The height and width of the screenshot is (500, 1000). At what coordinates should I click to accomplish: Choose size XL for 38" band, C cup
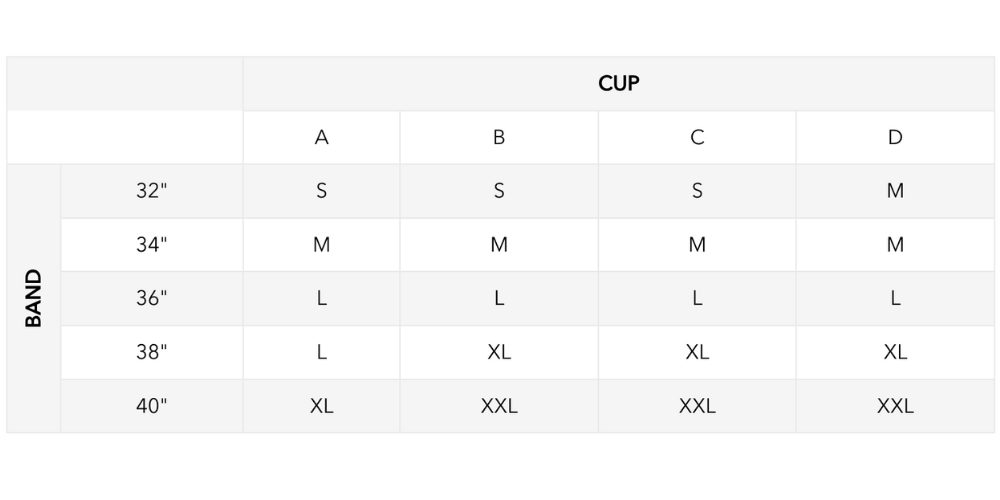(697, 353)
